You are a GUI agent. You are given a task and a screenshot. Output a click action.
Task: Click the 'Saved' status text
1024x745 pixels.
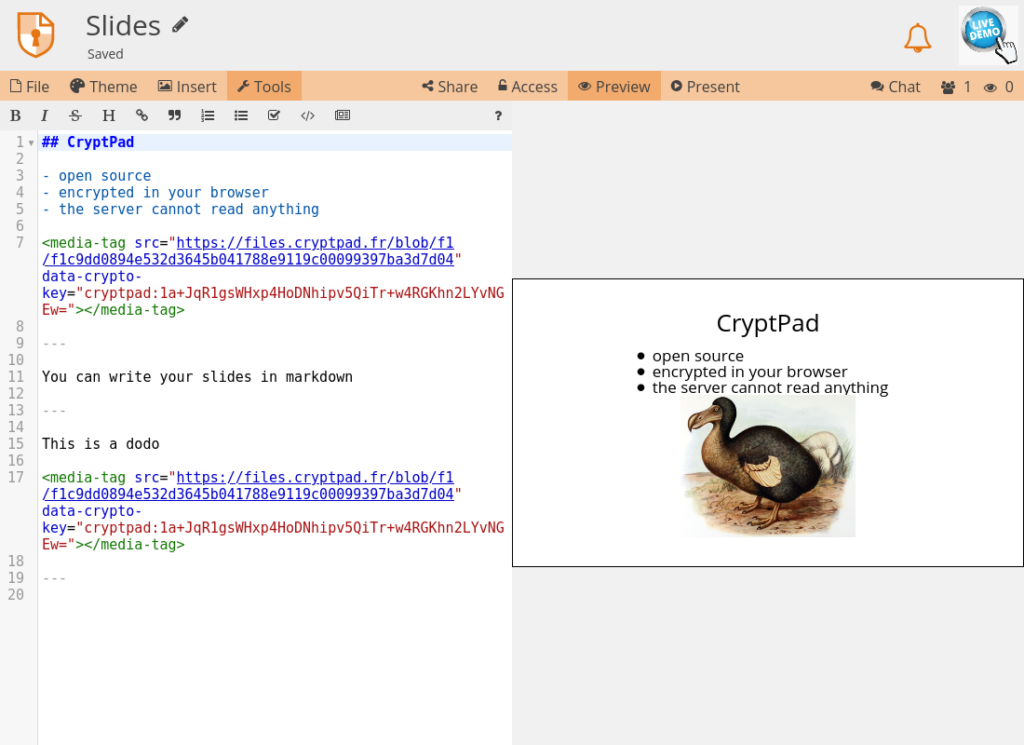pos(105,54)
